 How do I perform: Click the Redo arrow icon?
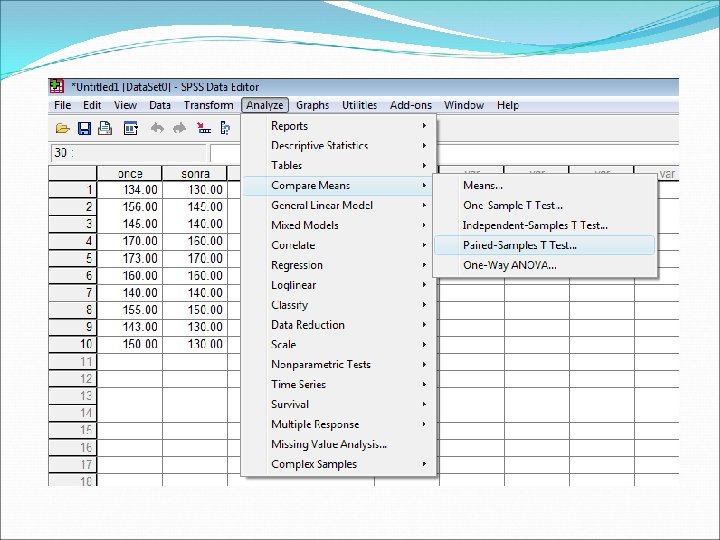180,128
